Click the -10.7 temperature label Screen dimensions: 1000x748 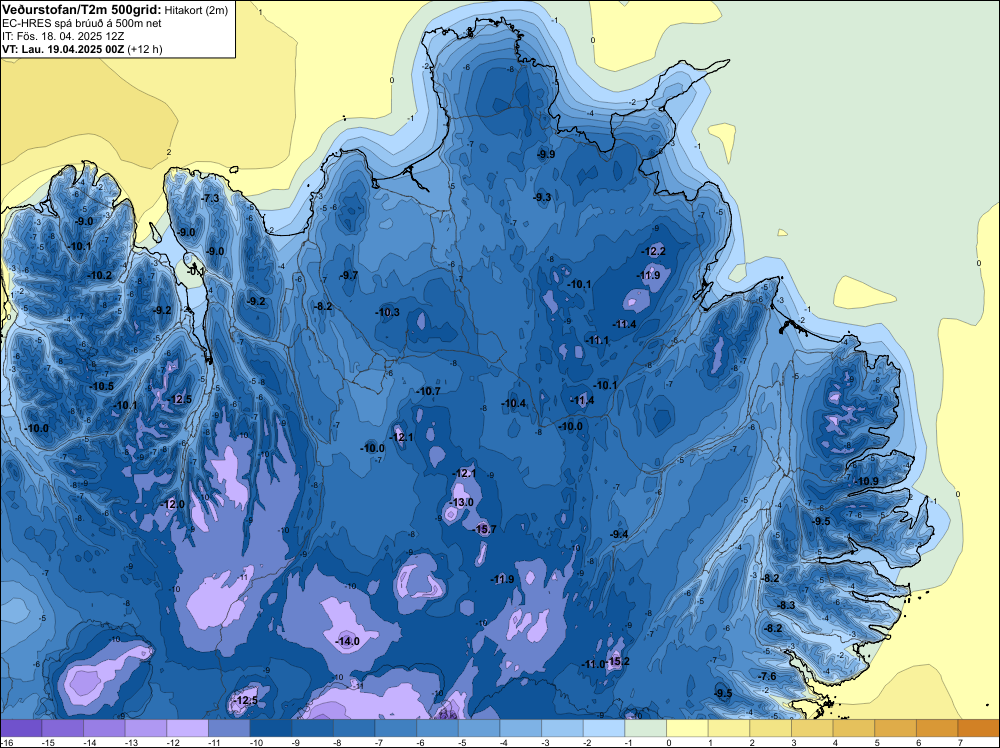coord(428,391)
